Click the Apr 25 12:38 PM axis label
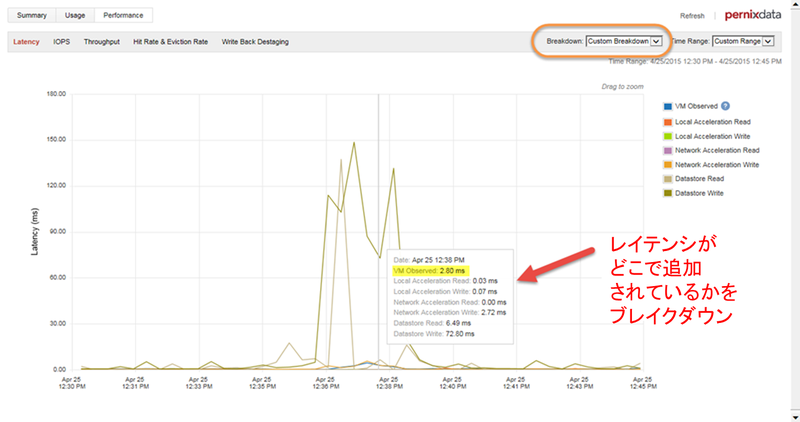Image resolution: width=800 pixels, height=422 pixels. tap(389, 383)
